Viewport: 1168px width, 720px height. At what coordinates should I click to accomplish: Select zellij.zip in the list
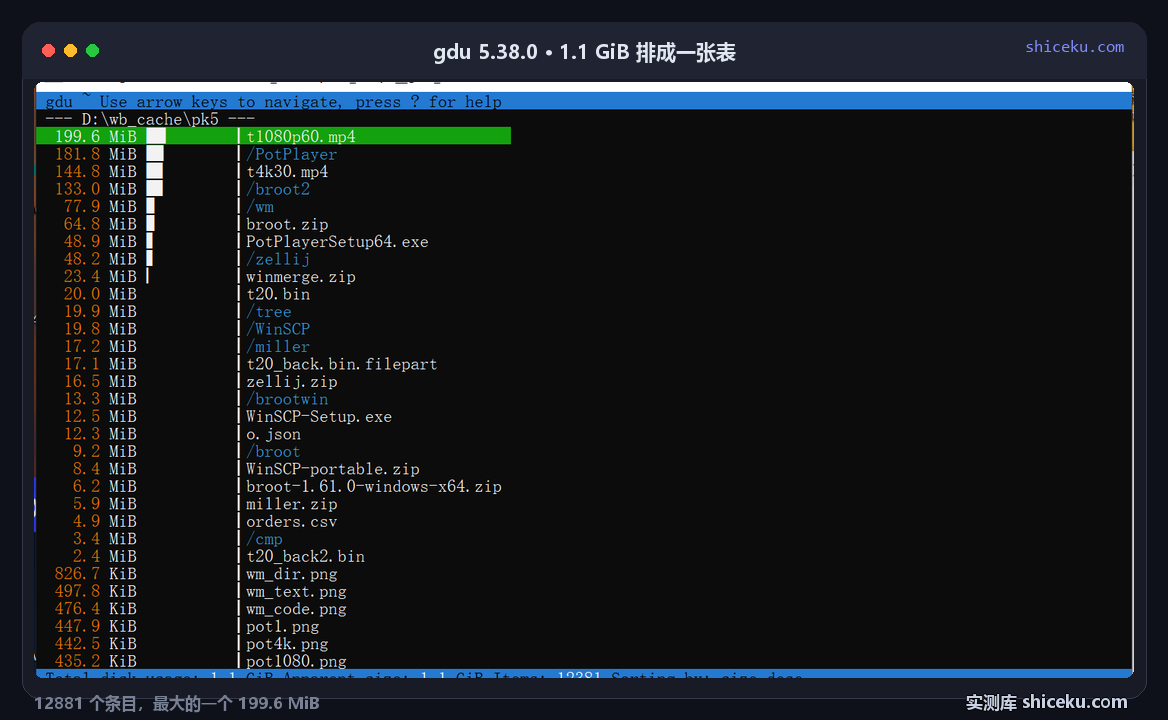coord(291,381)
